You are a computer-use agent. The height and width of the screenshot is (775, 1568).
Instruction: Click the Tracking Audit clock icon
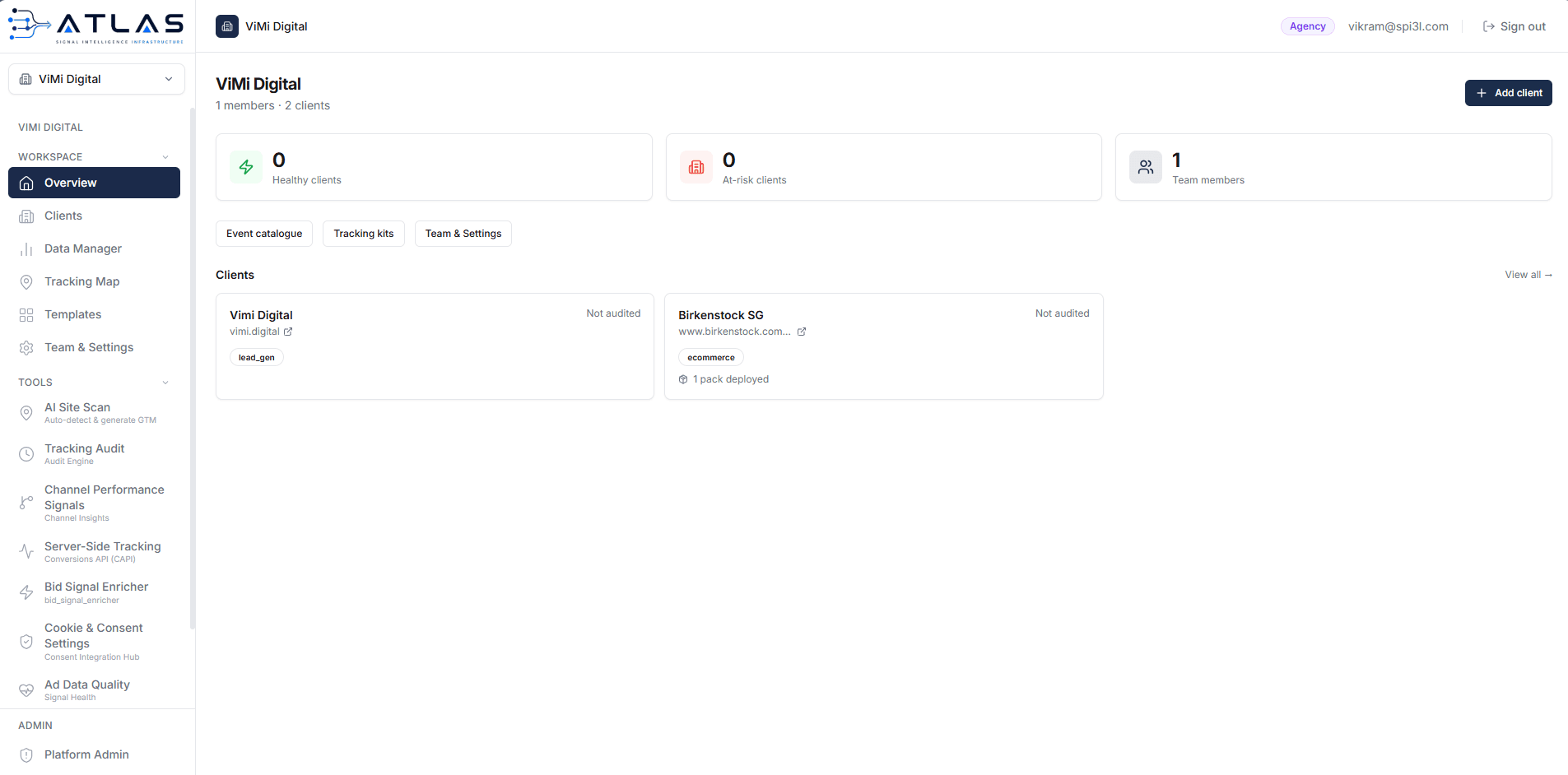(x=26, y=454)
